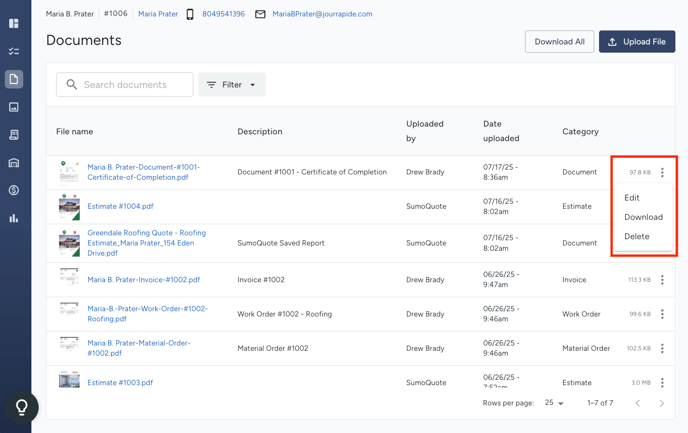Image resolution: width=688 pixels, height=433 pixels.
Task: Click the garage/building icon in sidebar
Action: coord(14,163)
